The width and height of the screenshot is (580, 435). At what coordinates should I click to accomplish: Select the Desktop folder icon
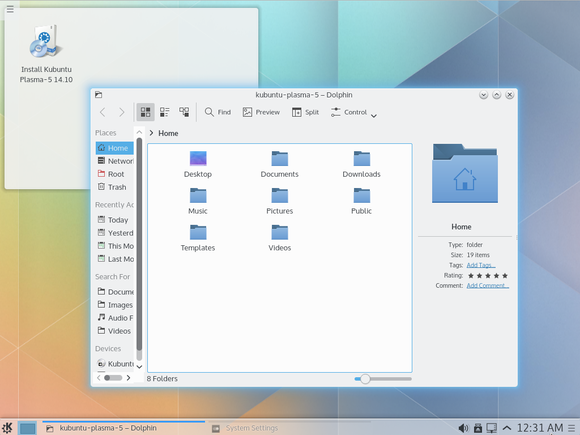pos(198,158)
